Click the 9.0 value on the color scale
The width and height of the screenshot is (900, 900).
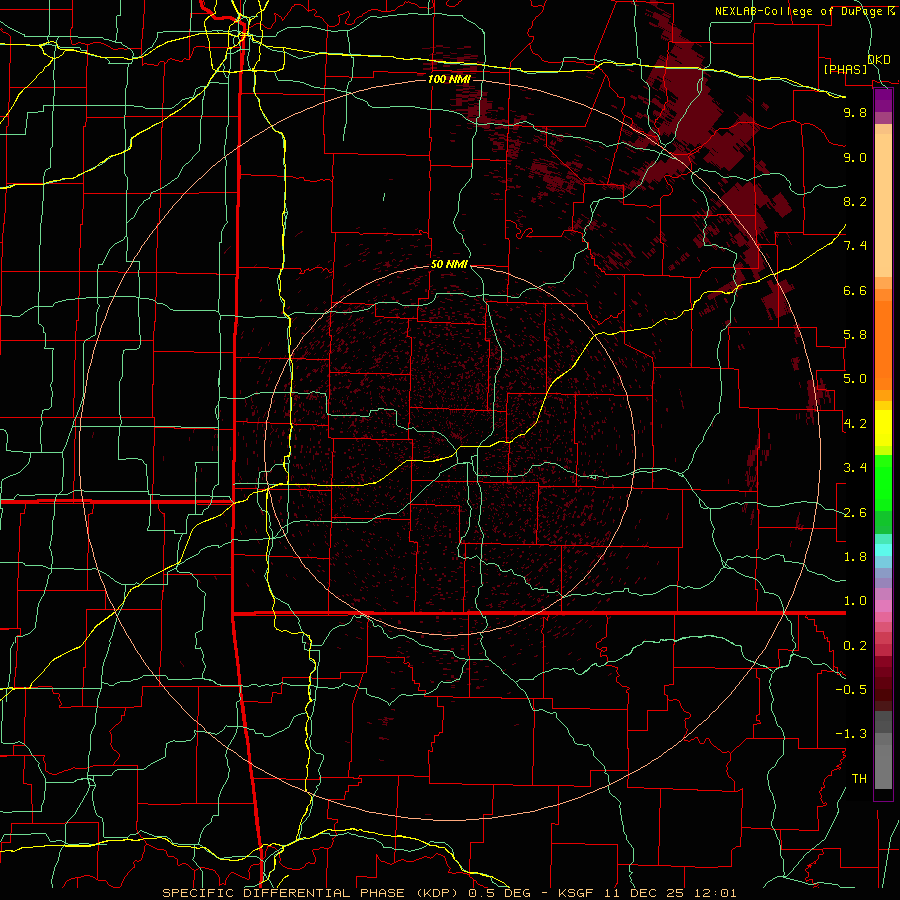point(855,157)
